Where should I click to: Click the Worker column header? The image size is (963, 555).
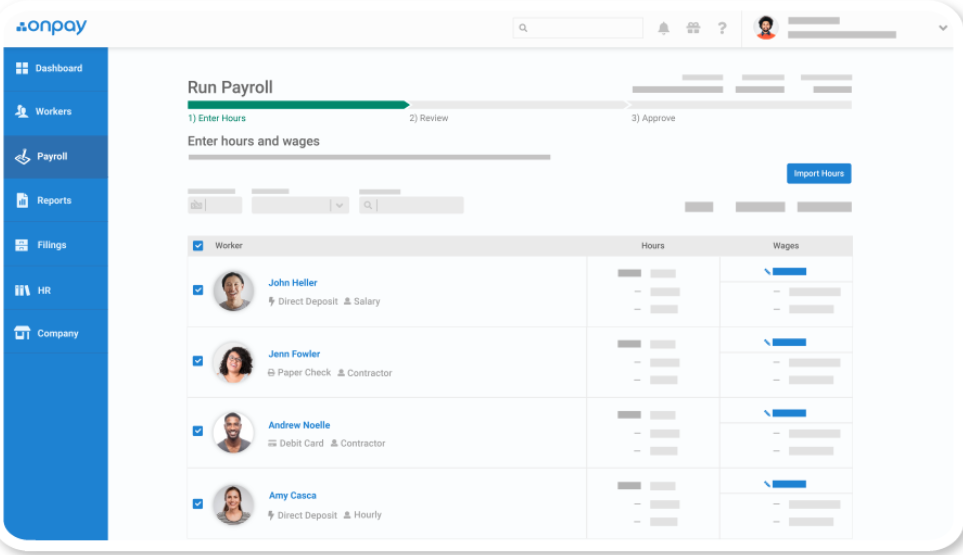tap(228, 246)
